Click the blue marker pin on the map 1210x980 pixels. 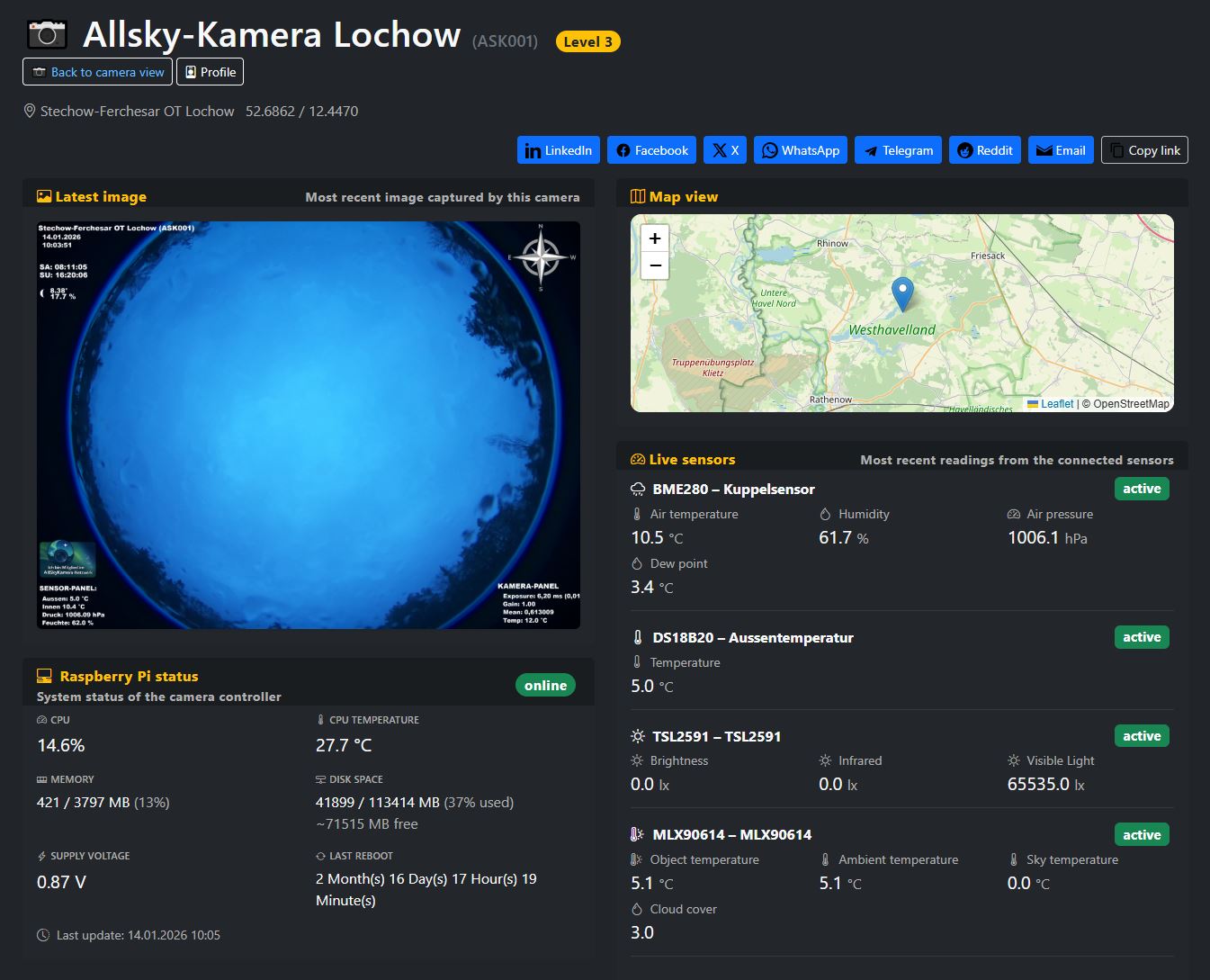901,293
